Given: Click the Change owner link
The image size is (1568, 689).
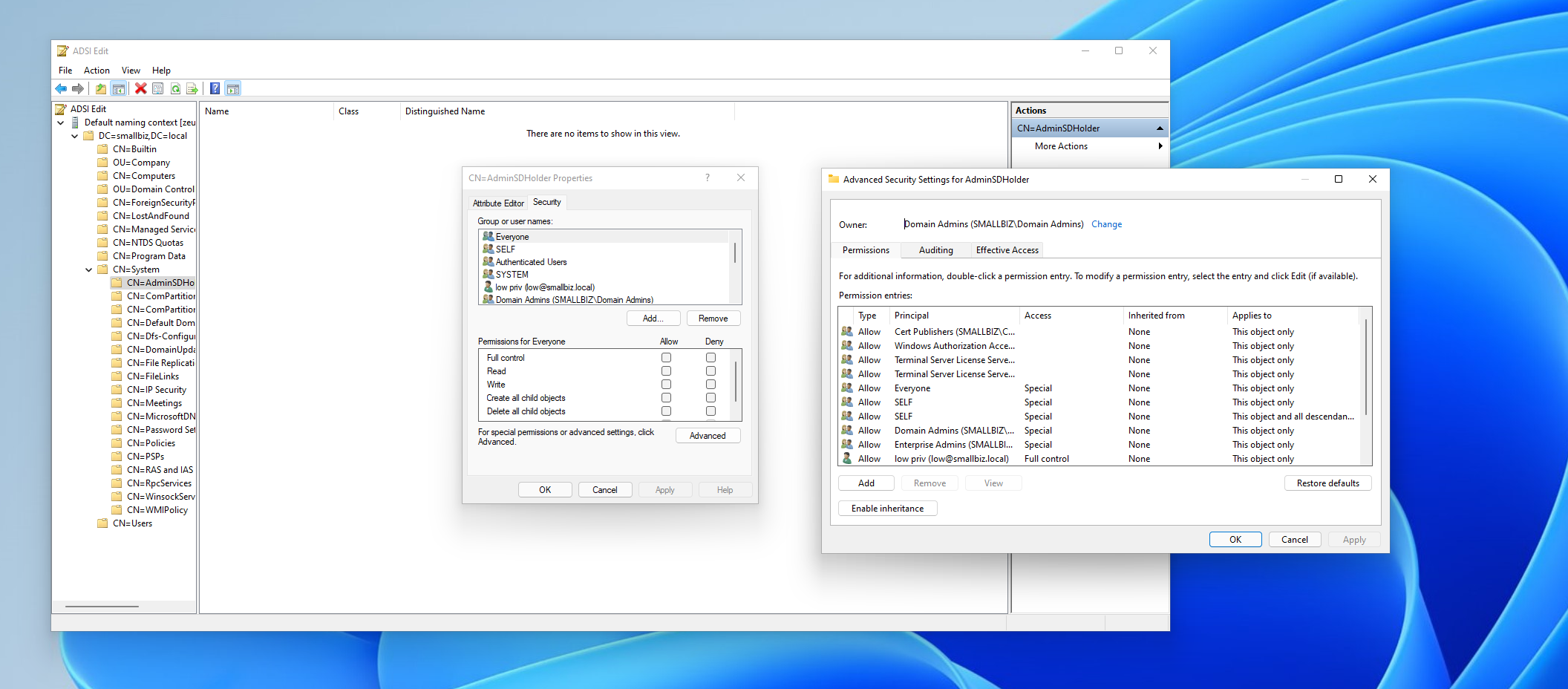Looking at the screenshot, I should point(1106,224).
